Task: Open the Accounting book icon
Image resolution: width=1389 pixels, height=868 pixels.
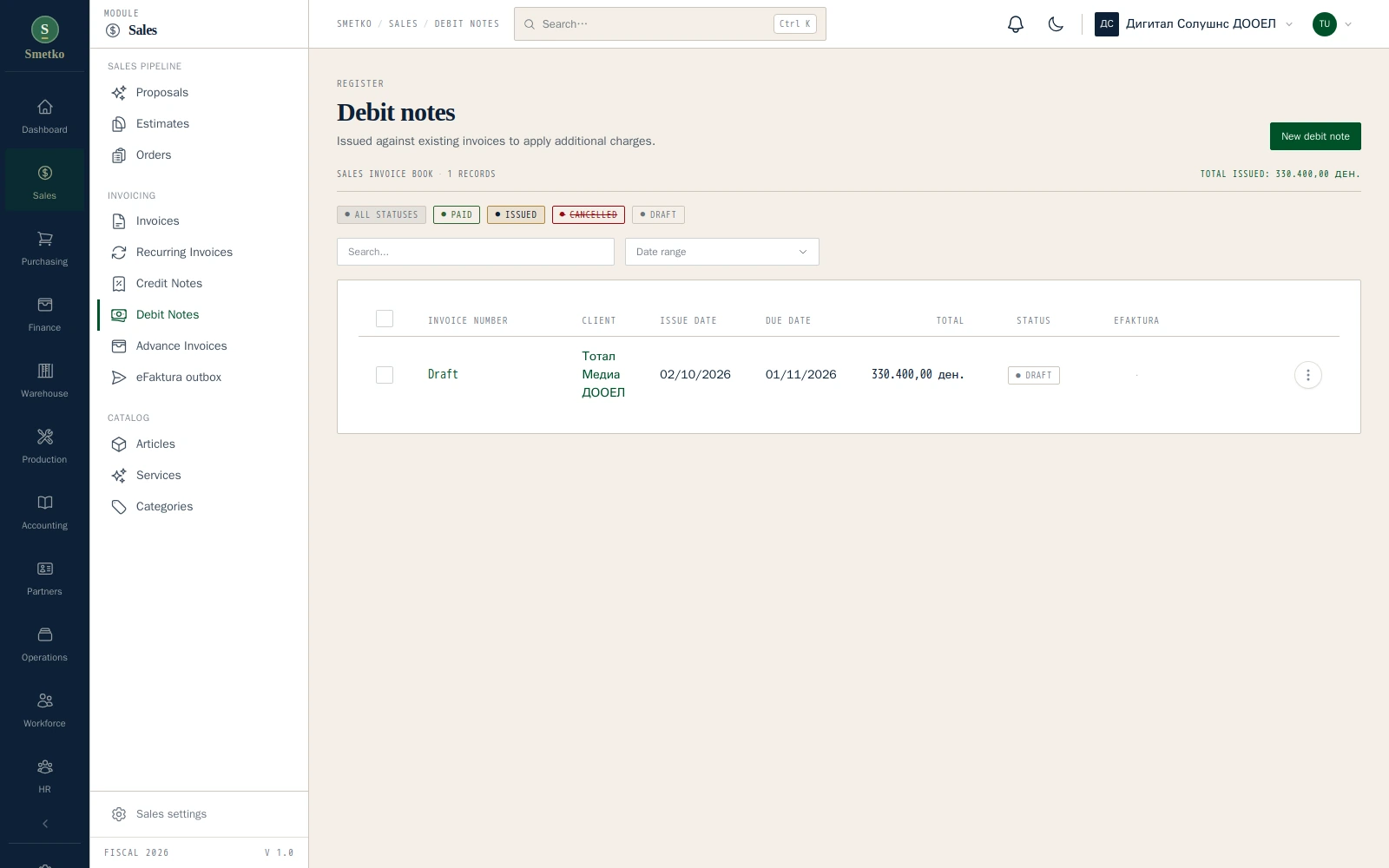Action: click(44, 503)
